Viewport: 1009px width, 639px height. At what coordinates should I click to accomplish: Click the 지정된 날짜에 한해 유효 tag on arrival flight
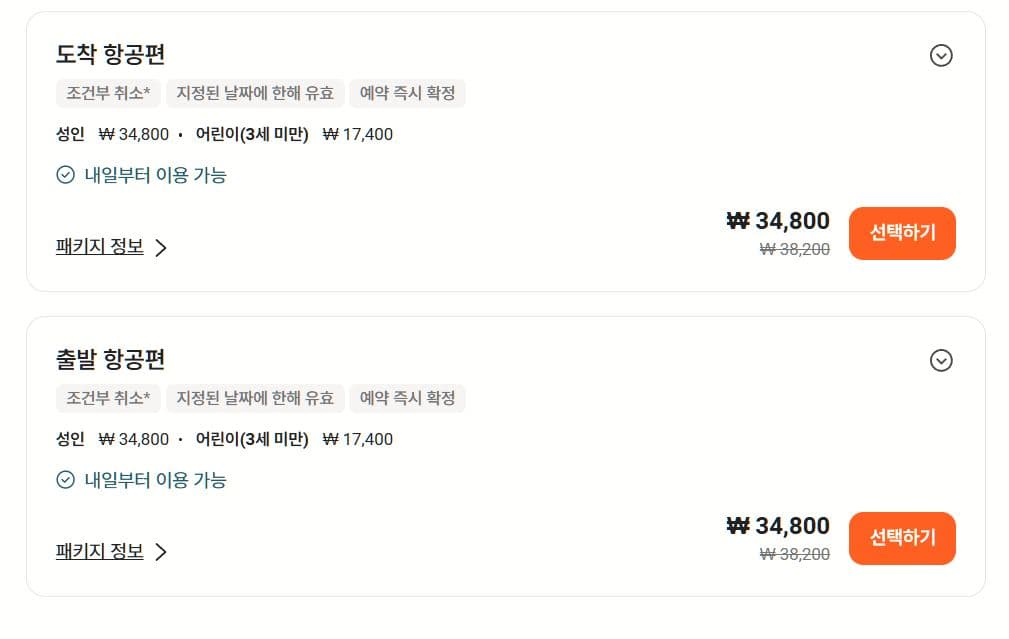click(x=256, y=93)
